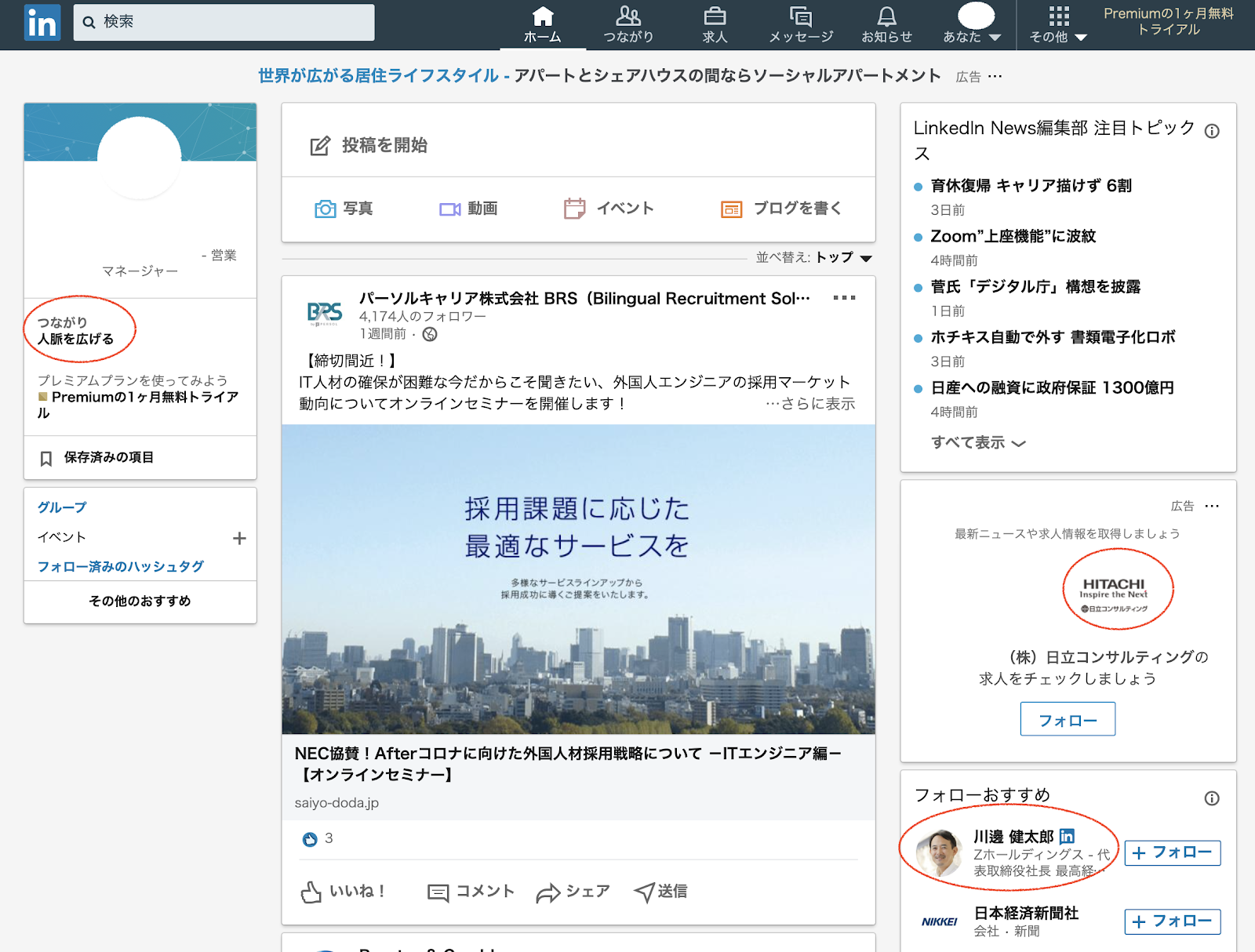Open 日本経済新聞社 company name

[1026, 913]
